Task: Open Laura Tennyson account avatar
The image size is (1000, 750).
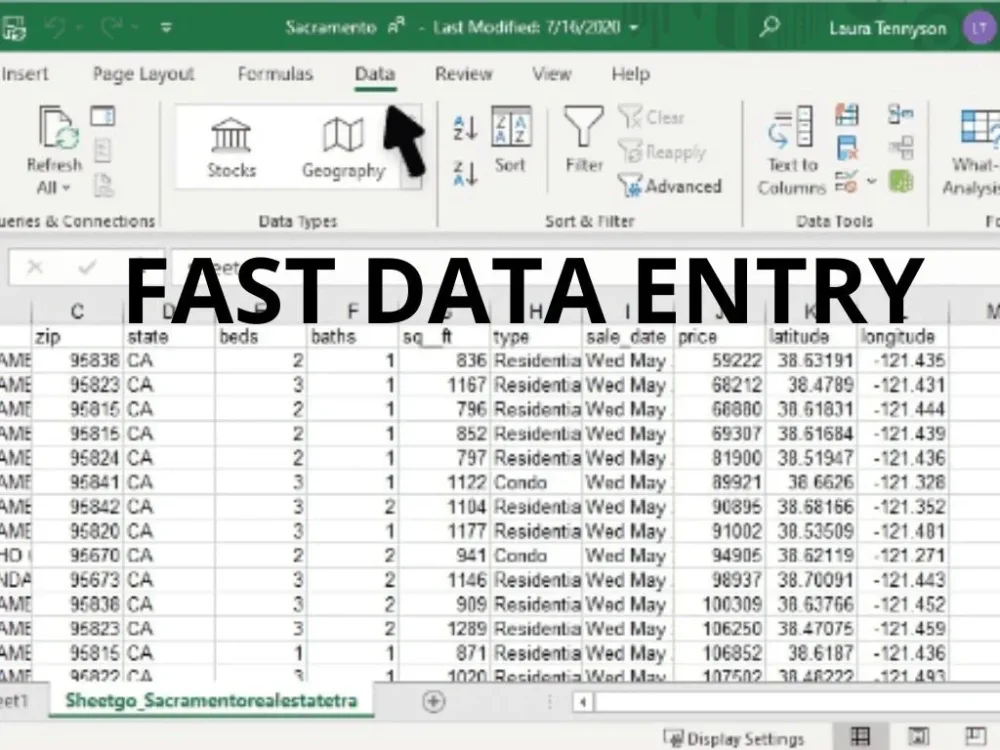Action: (x=979, y=27)
